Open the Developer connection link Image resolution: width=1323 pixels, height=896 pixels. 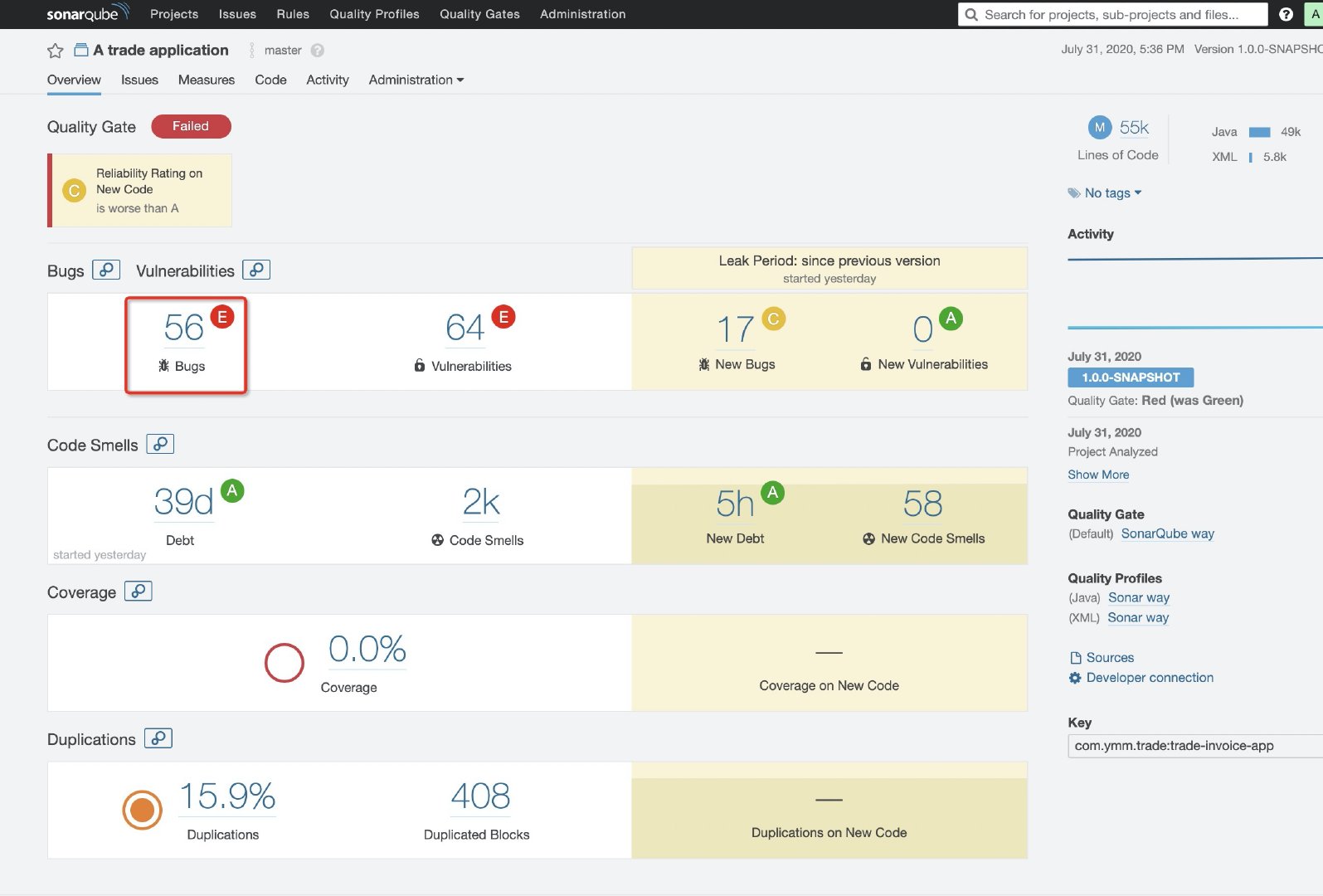pyautogui.click(x=1141, y=677)
